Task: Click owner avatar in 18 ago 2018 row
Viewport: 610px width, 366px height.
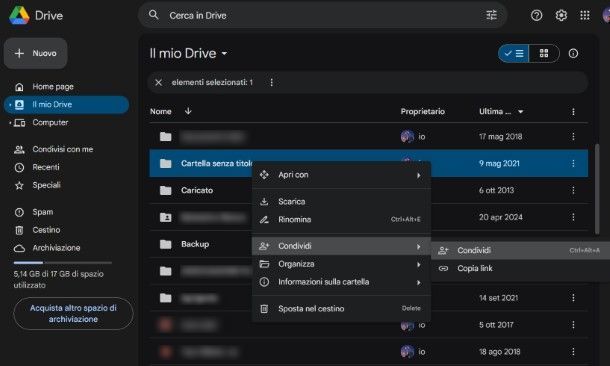Action: tap(407, 352)
